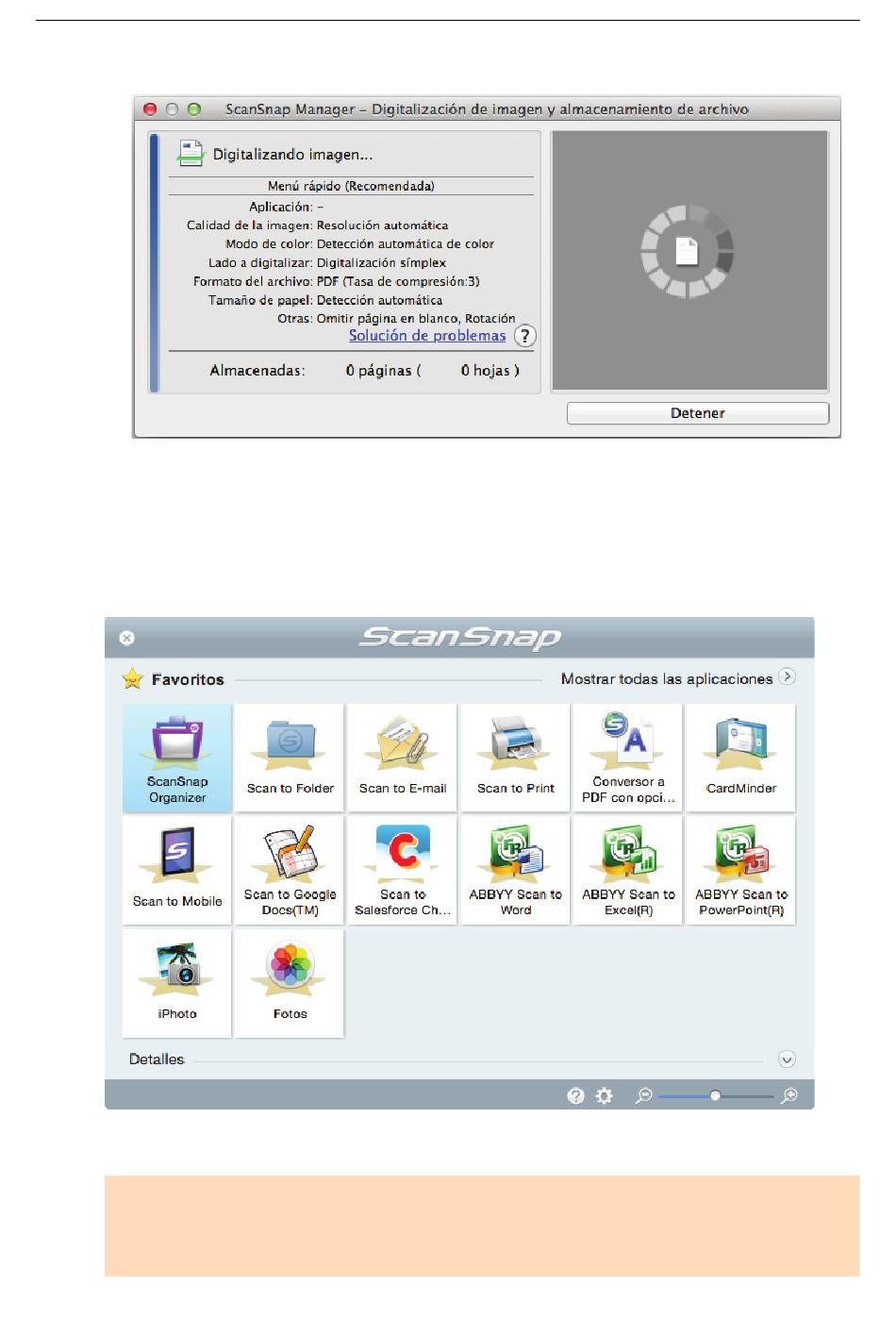Choose Scan to E-mail

(x=403, y=758)
